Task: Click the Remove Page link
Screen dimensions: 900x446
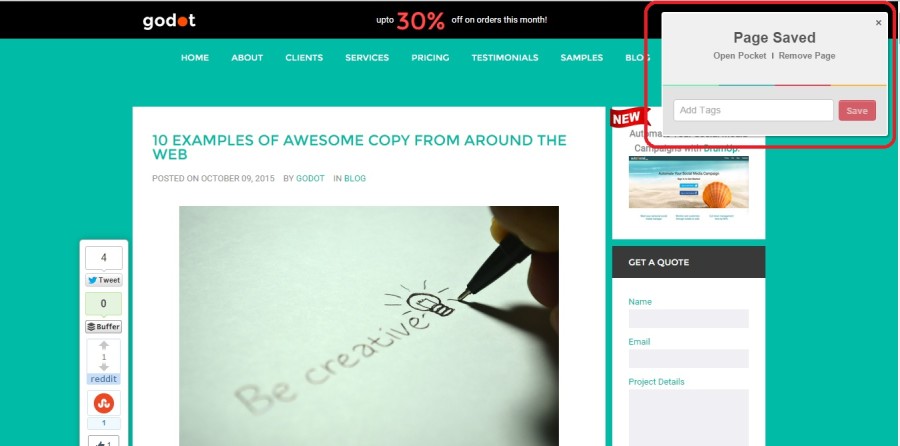Action: point(806,56)
